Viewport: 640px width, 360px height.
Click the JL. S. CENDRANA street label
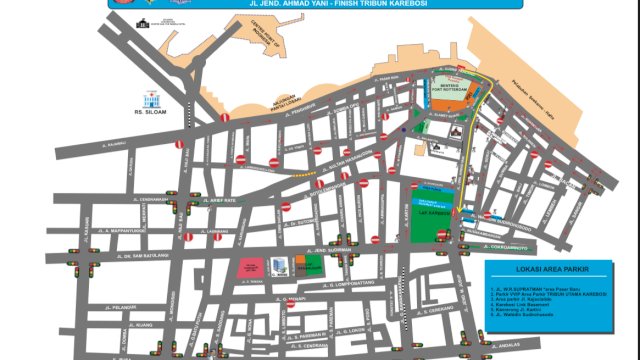point(309,346)
